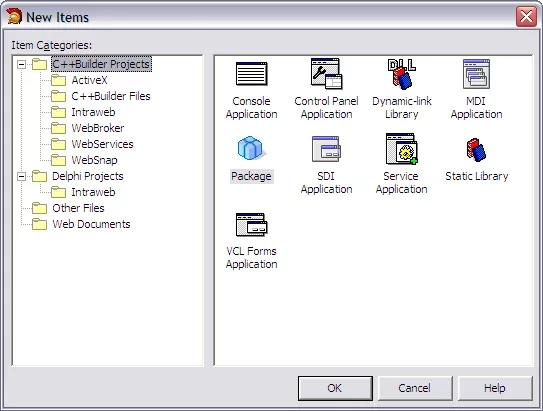
Task: Click the "Service Application" label
Action: [402, 182]
